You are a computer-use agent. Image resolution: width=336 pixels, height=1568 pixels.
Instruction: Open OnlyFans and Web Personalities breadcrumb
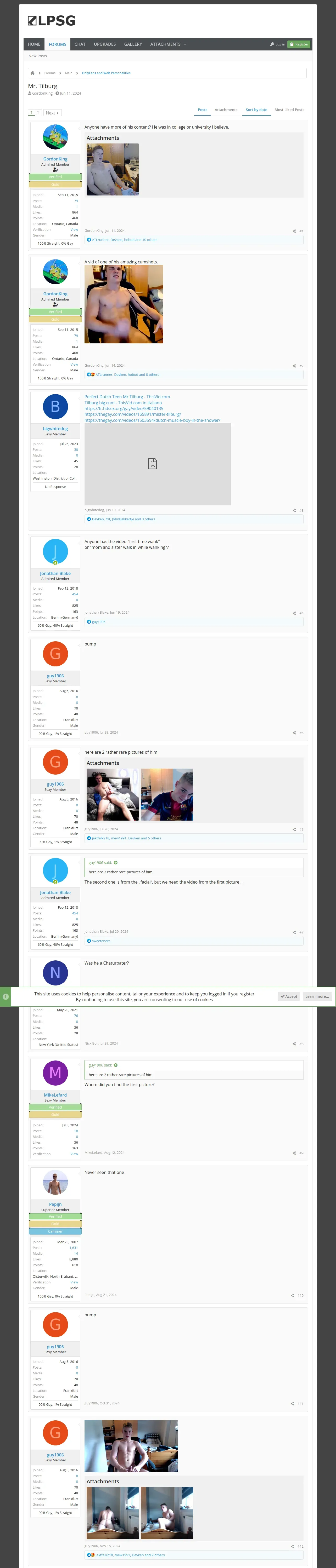coord(106,73)
